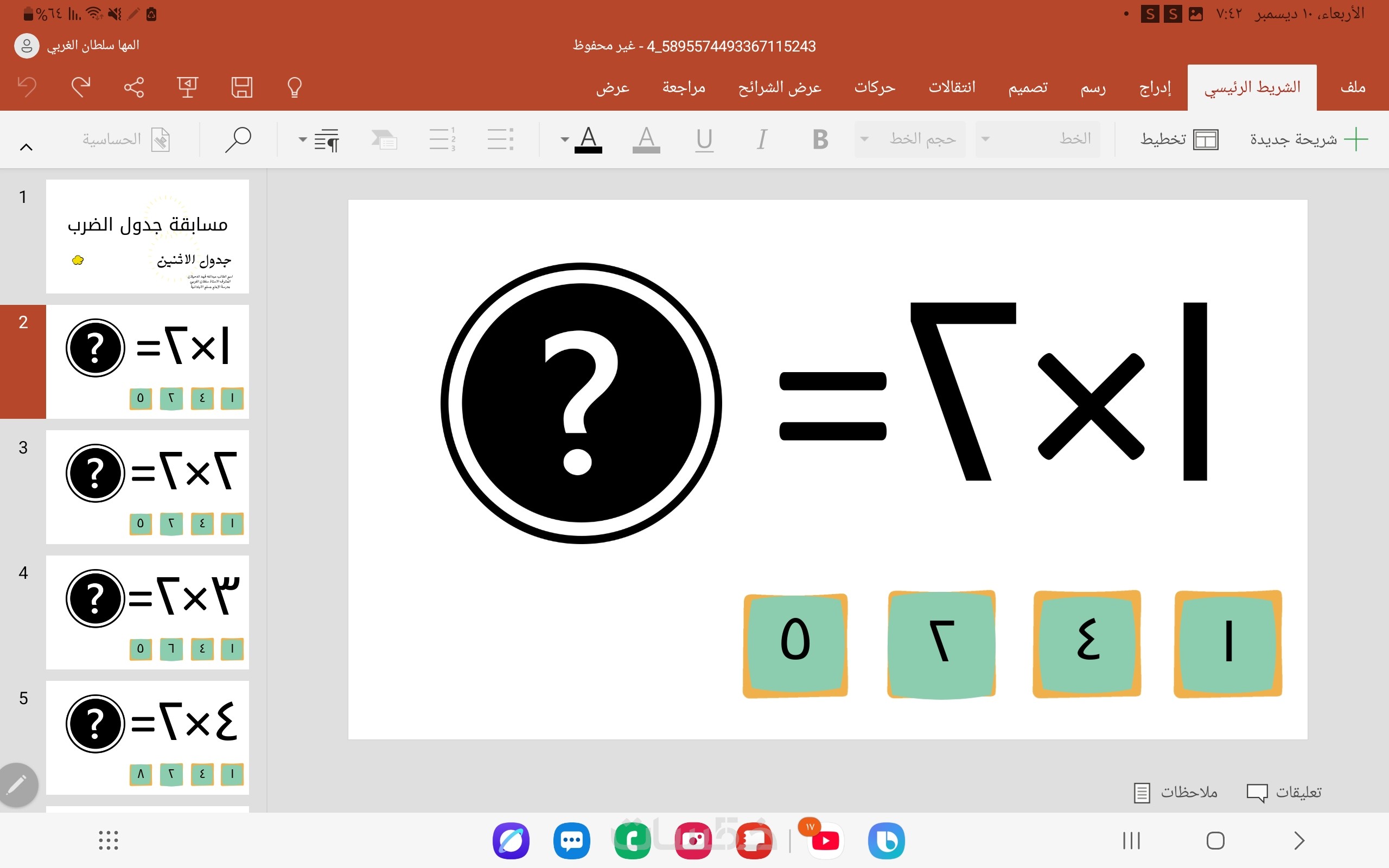Expand the font color dropdown arrow
Viewport: 1389px width, 868px height.
point(565,139)
